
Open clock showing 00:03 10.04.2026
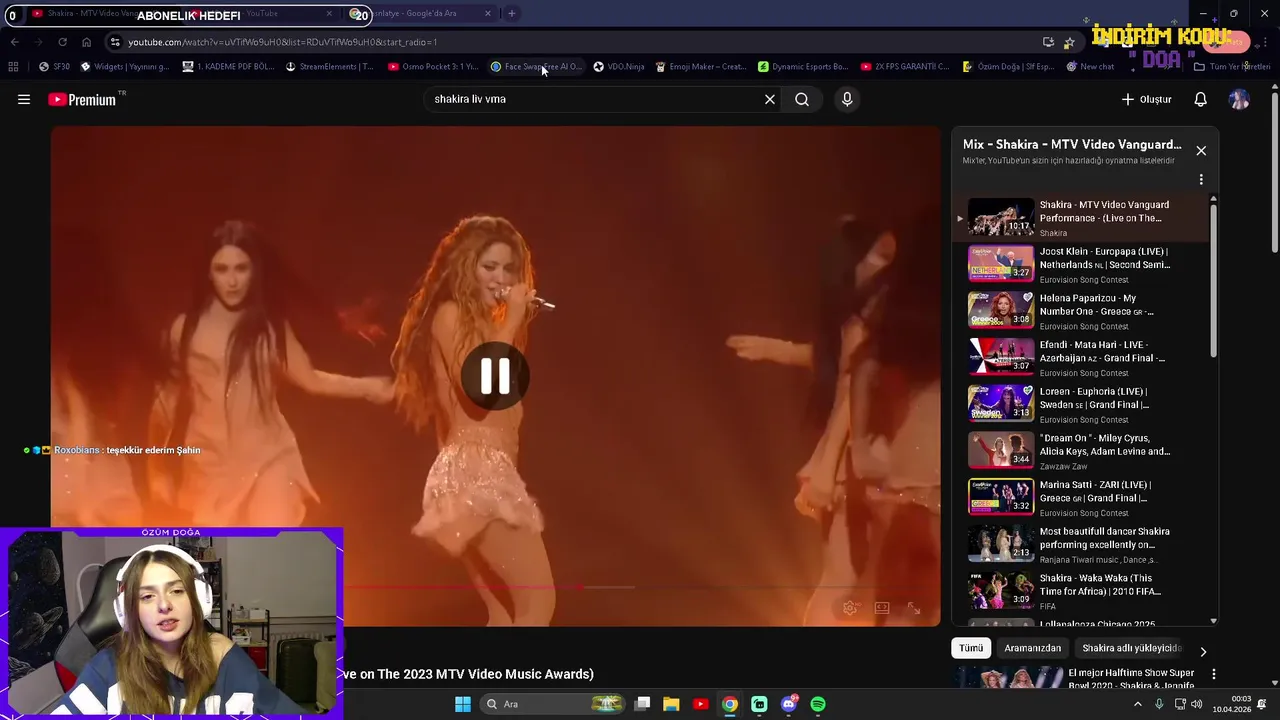1232,704
